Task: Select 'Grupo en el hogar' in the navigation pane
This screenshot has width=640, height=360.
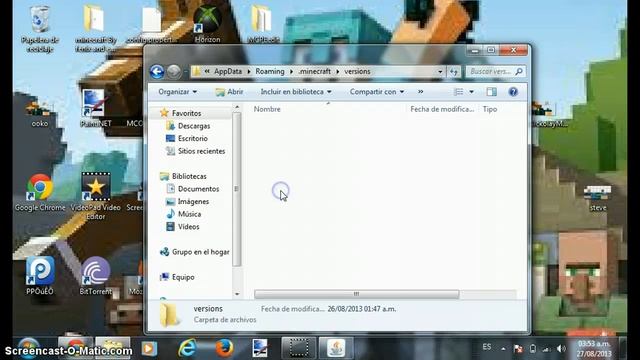Action: [200, 252]
